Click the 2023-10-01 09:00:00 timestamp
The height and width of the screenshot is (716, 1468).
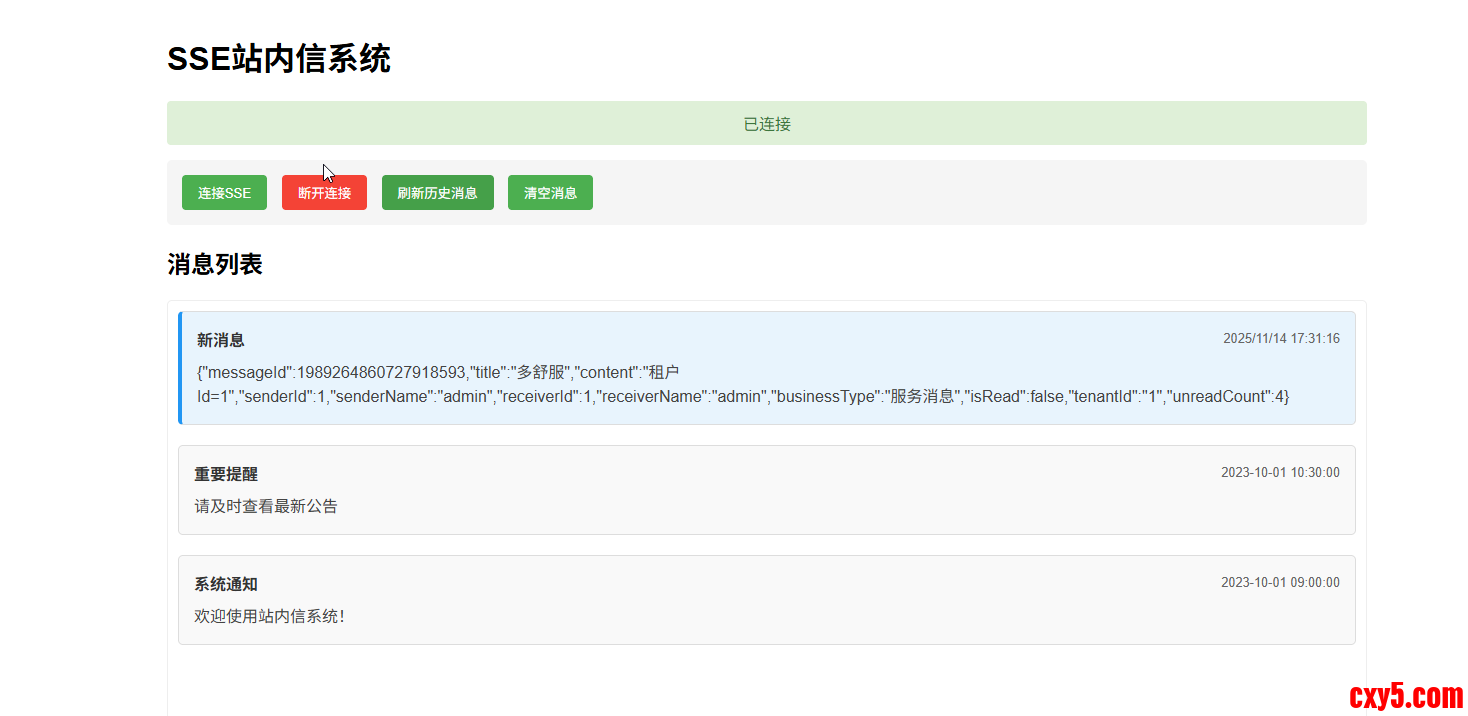[1280, 583]
